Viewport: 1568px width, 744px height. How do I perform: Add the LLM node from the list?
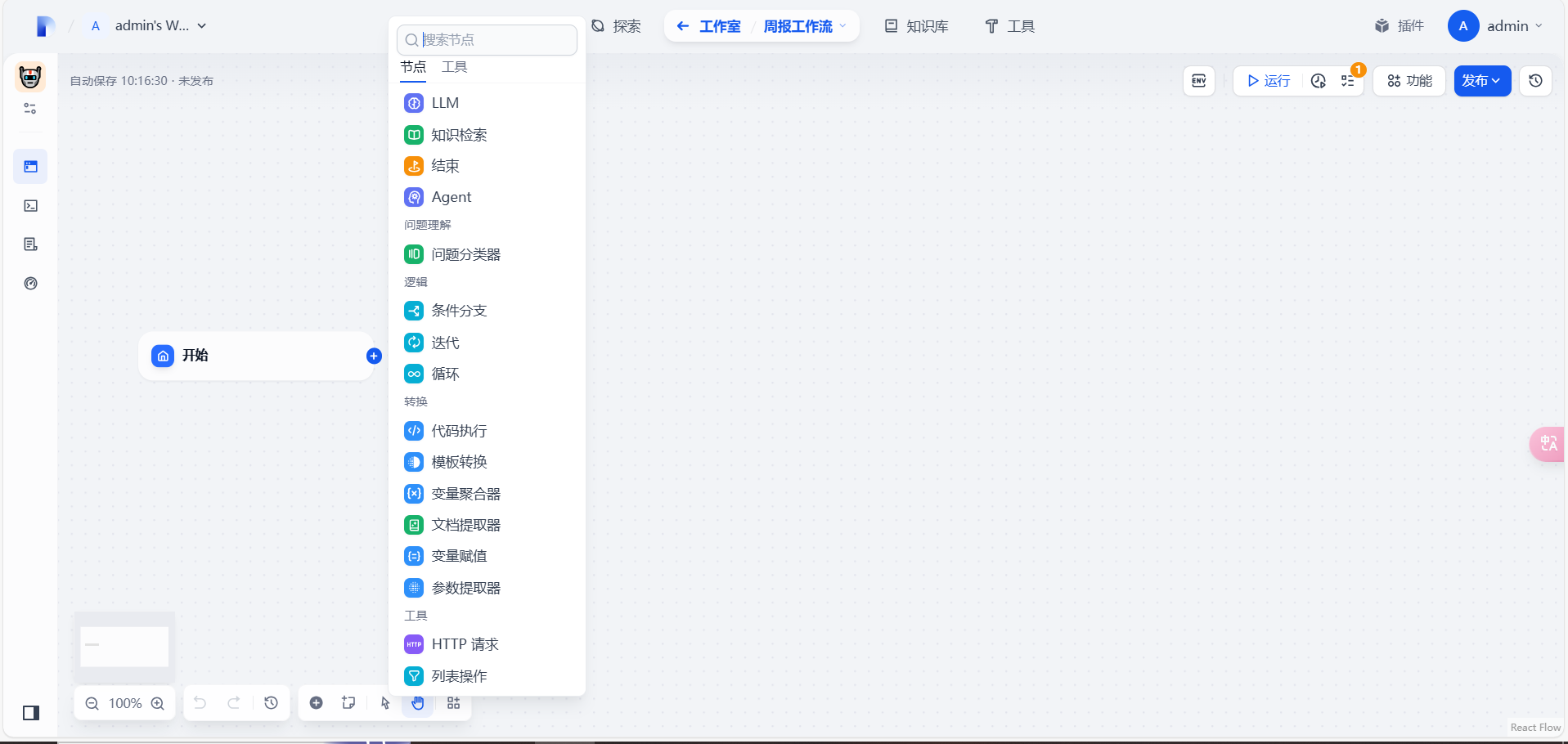pyautogui.click(x=445, y=103)
